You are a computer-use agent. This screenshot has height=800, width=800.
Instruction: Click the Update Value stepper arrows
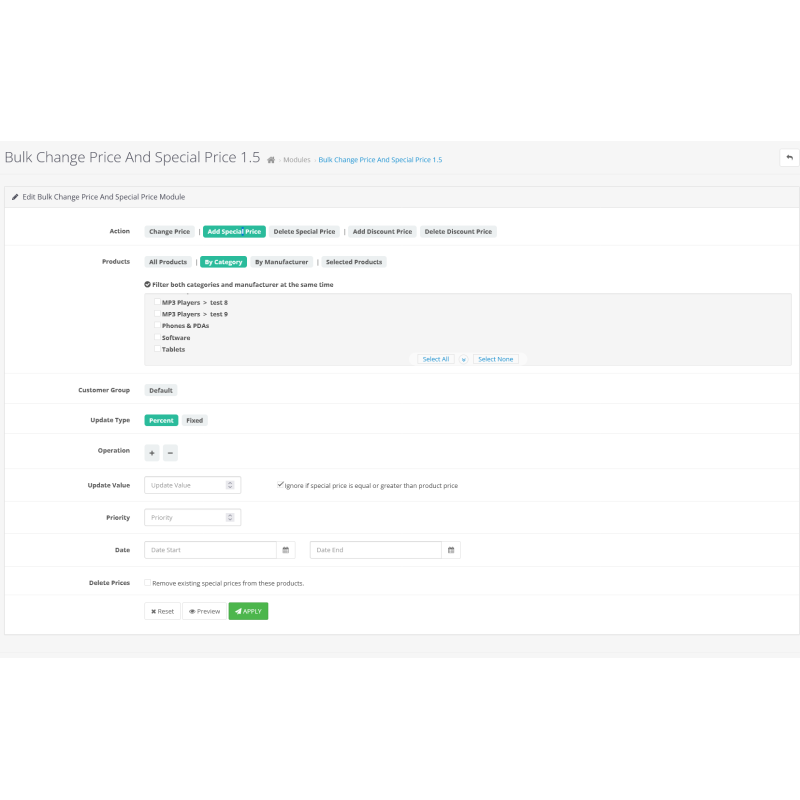pyautogui.click(x=230, y=485)
